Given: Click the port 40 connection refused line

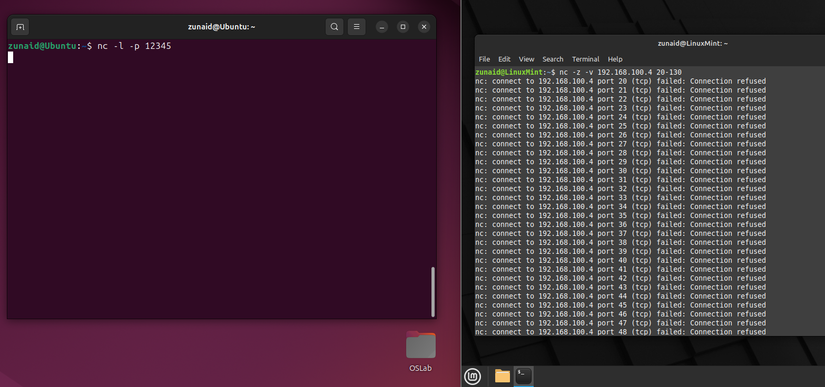Looking at the screenshot, I should click(x=620, y=260).
